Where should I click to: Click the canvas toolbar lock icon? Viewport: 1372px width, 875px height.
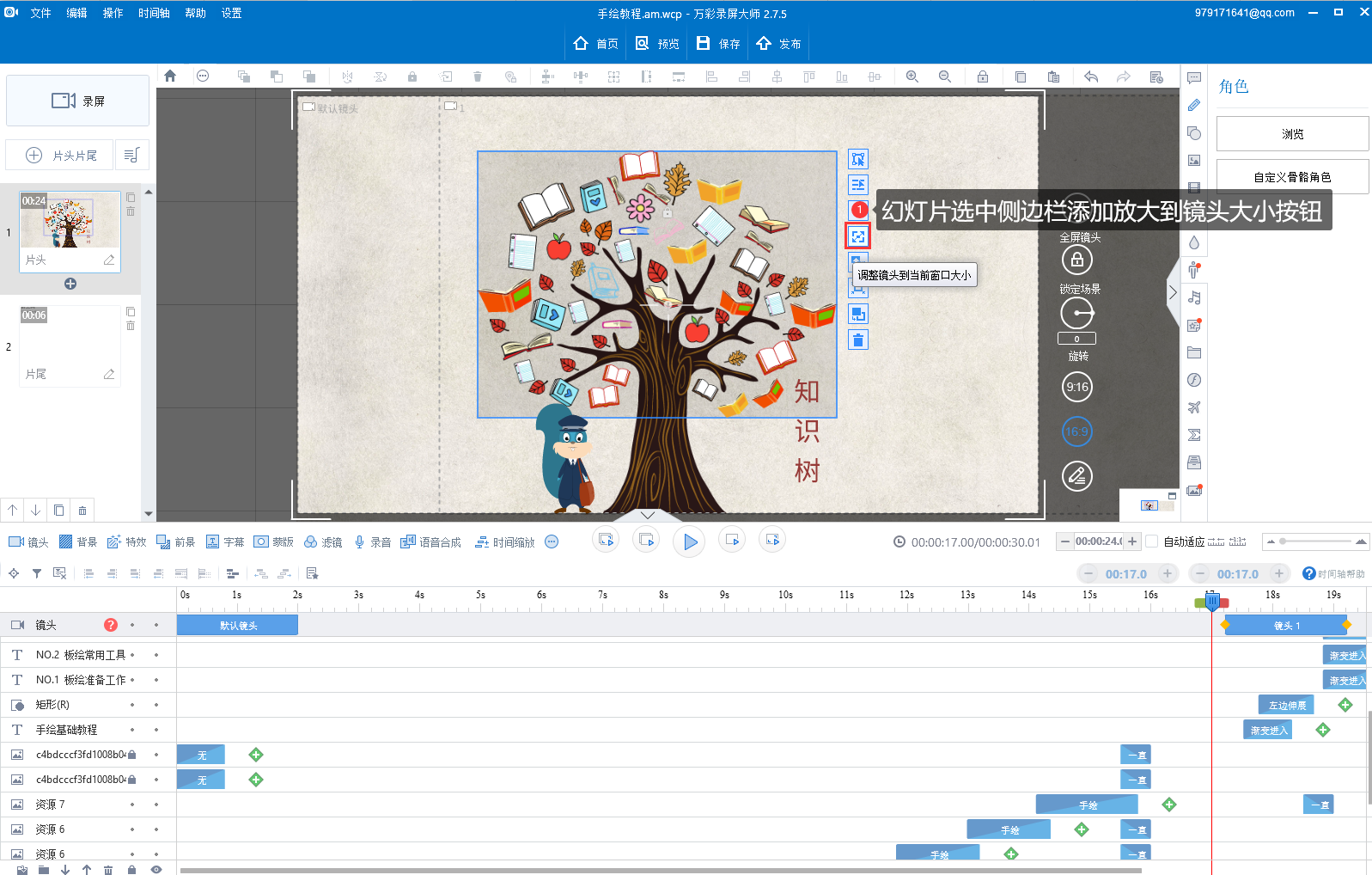(x=983, y=76)
